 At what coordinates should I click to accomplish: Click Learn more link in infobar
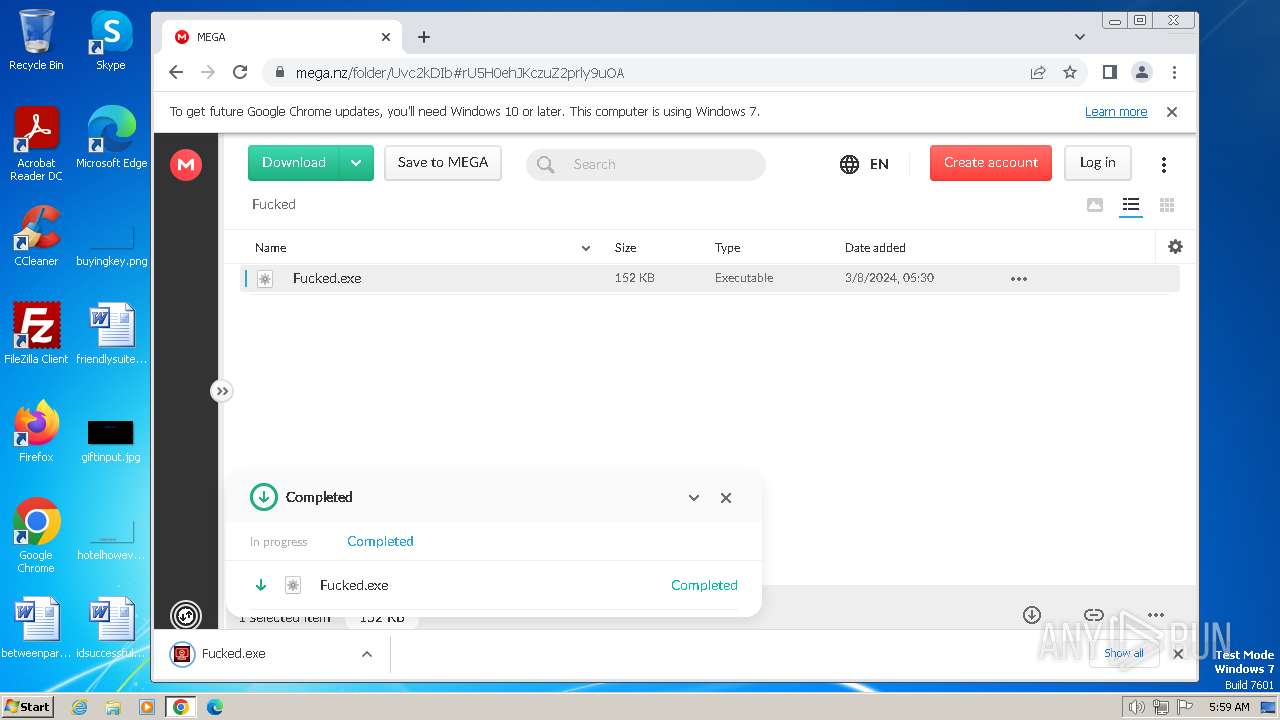pos(1116,112)
